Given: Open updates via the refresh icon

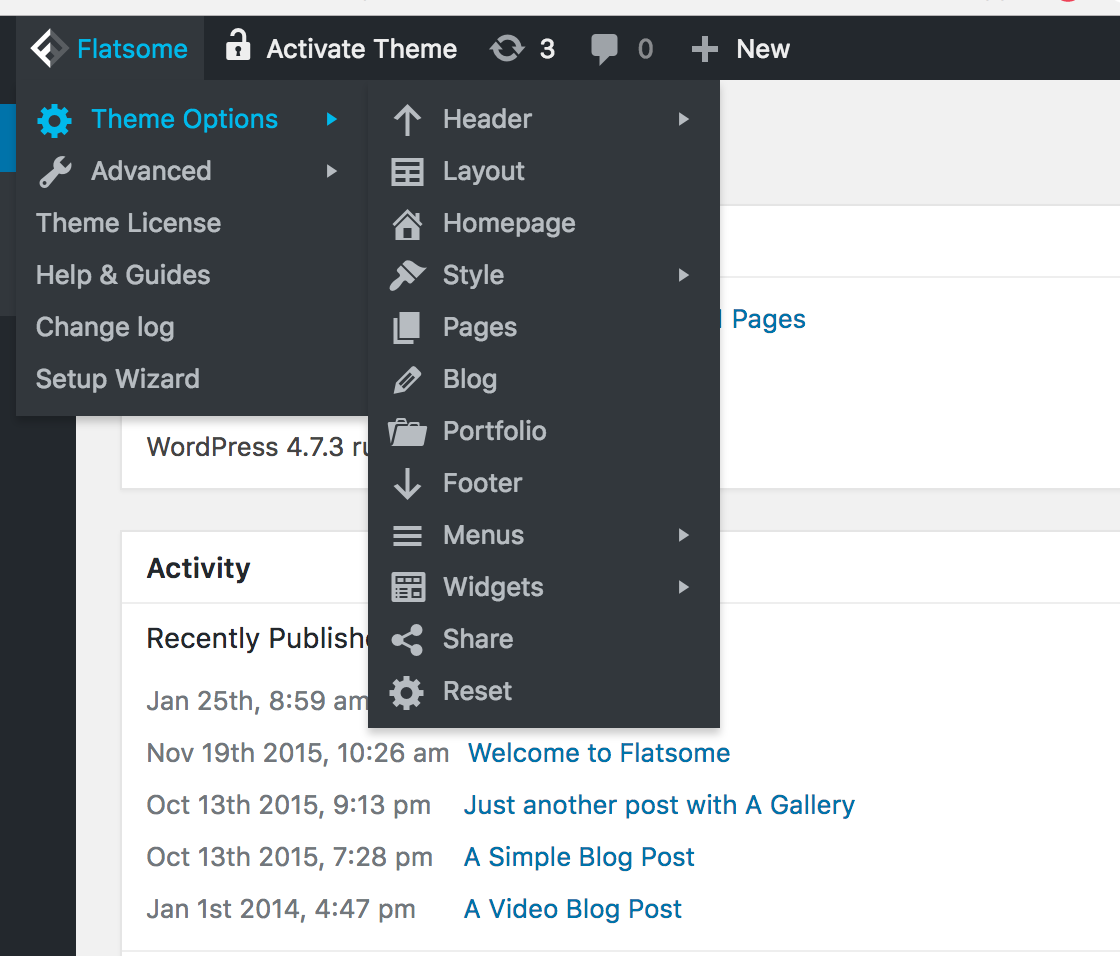Looking at the screenshot, I should pyautogui.click(x=507, y=49).
